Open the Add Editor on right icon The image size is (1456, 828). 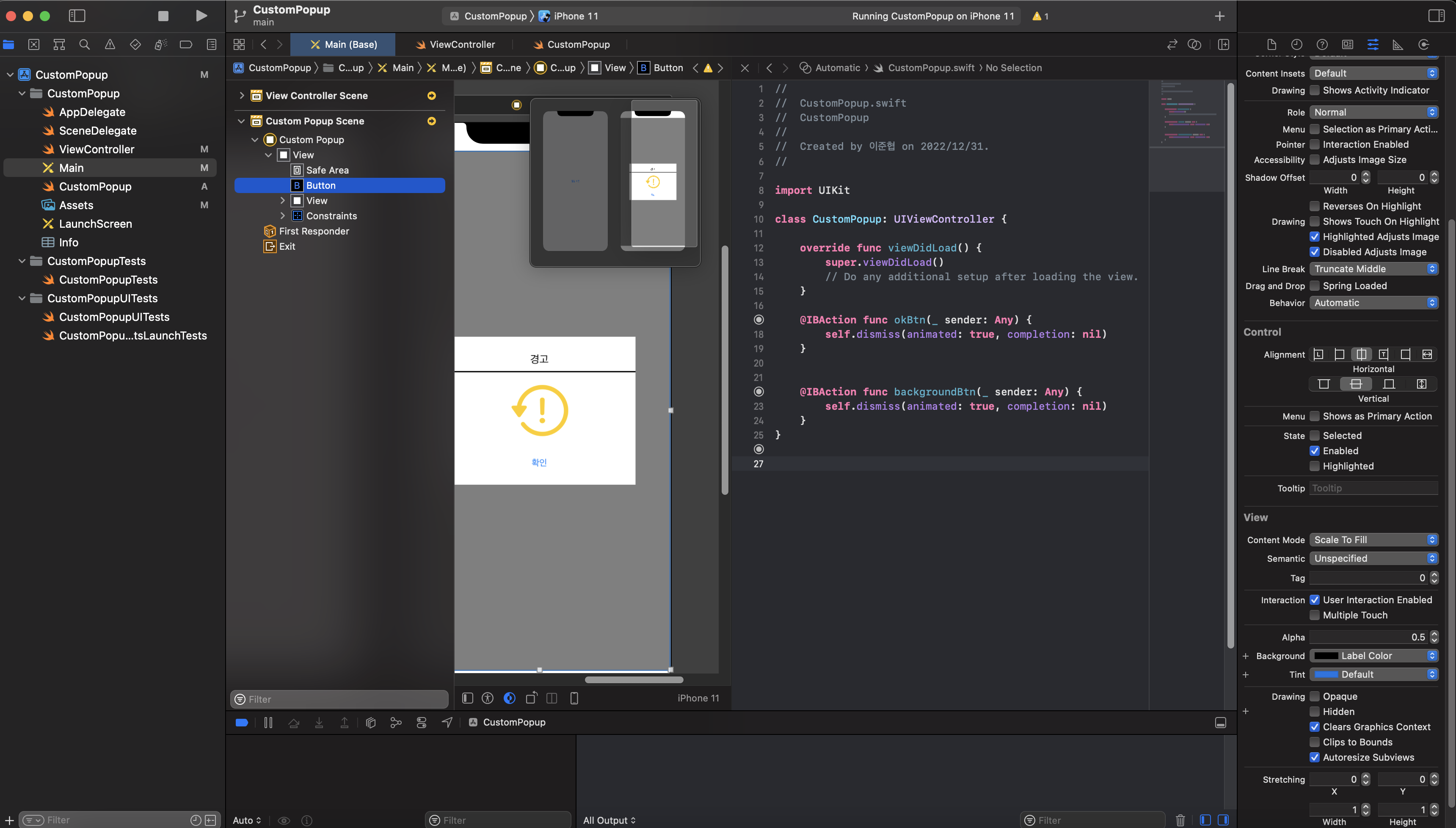click(1224, 44)
